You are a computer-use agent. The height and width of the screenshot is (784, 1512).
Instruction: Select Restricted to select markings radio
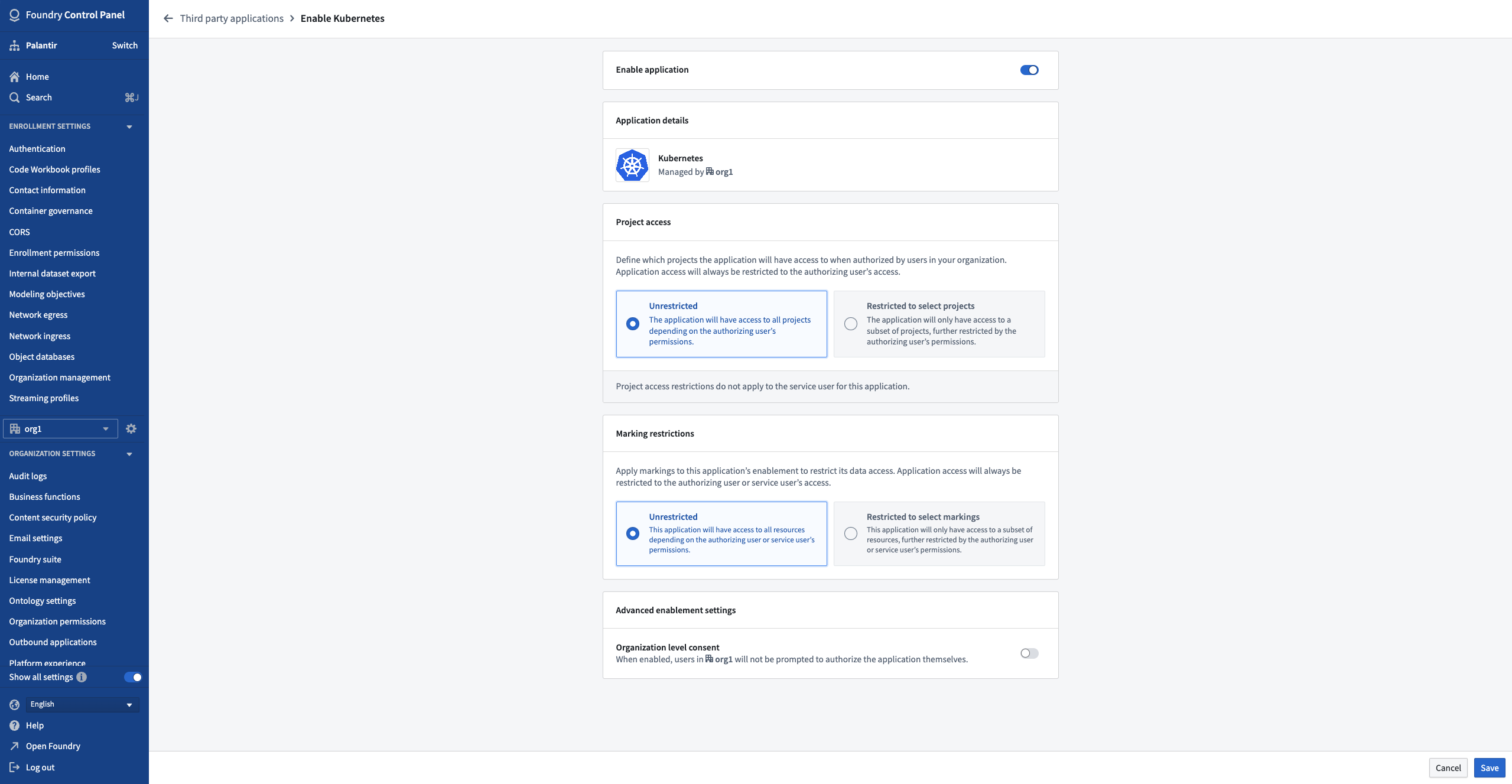pos(851,533)
